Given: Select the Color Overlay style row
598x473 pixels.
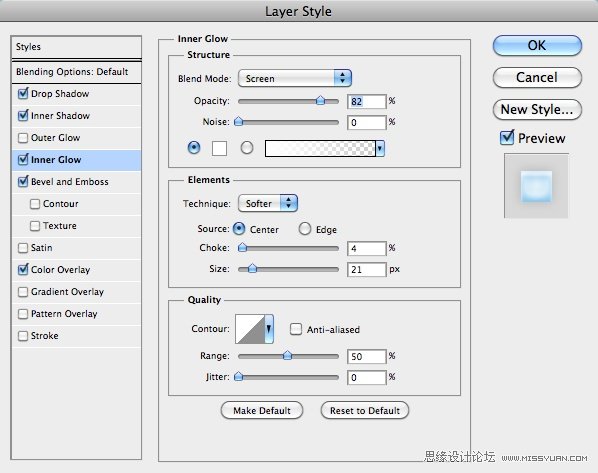Looking at the screenshot, I should tap(77, 270).
